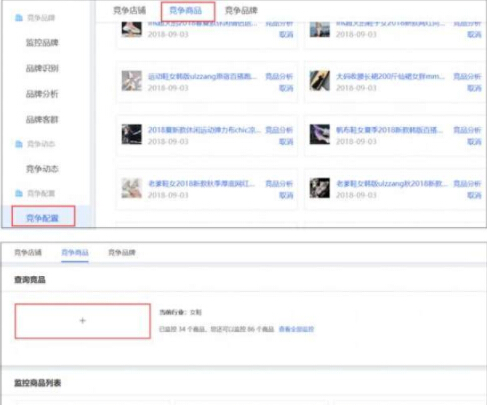
Task: Click the plus icon to add a competing product
Action: pos(83,321)
